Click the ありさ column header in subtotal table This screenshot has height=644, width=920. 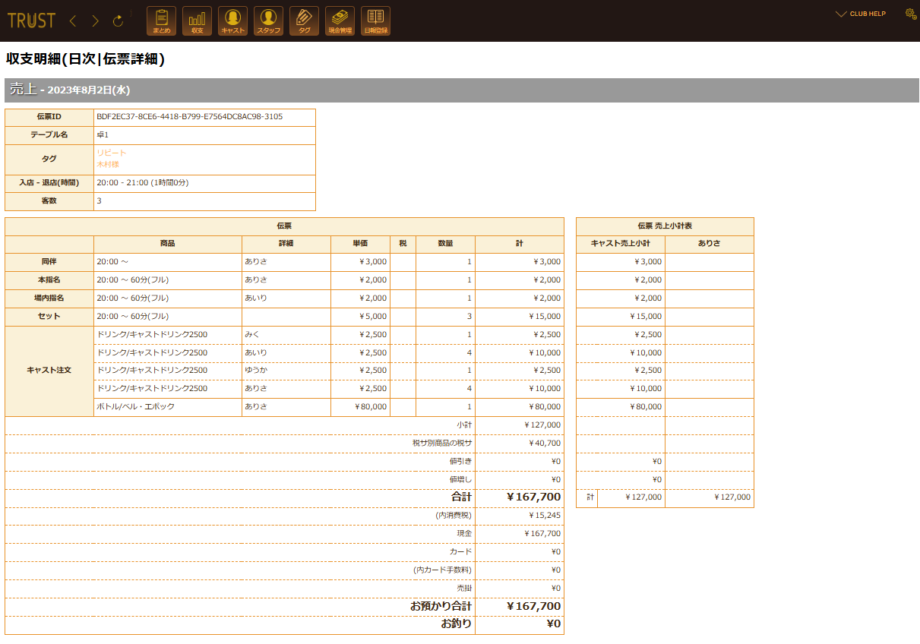709,244
